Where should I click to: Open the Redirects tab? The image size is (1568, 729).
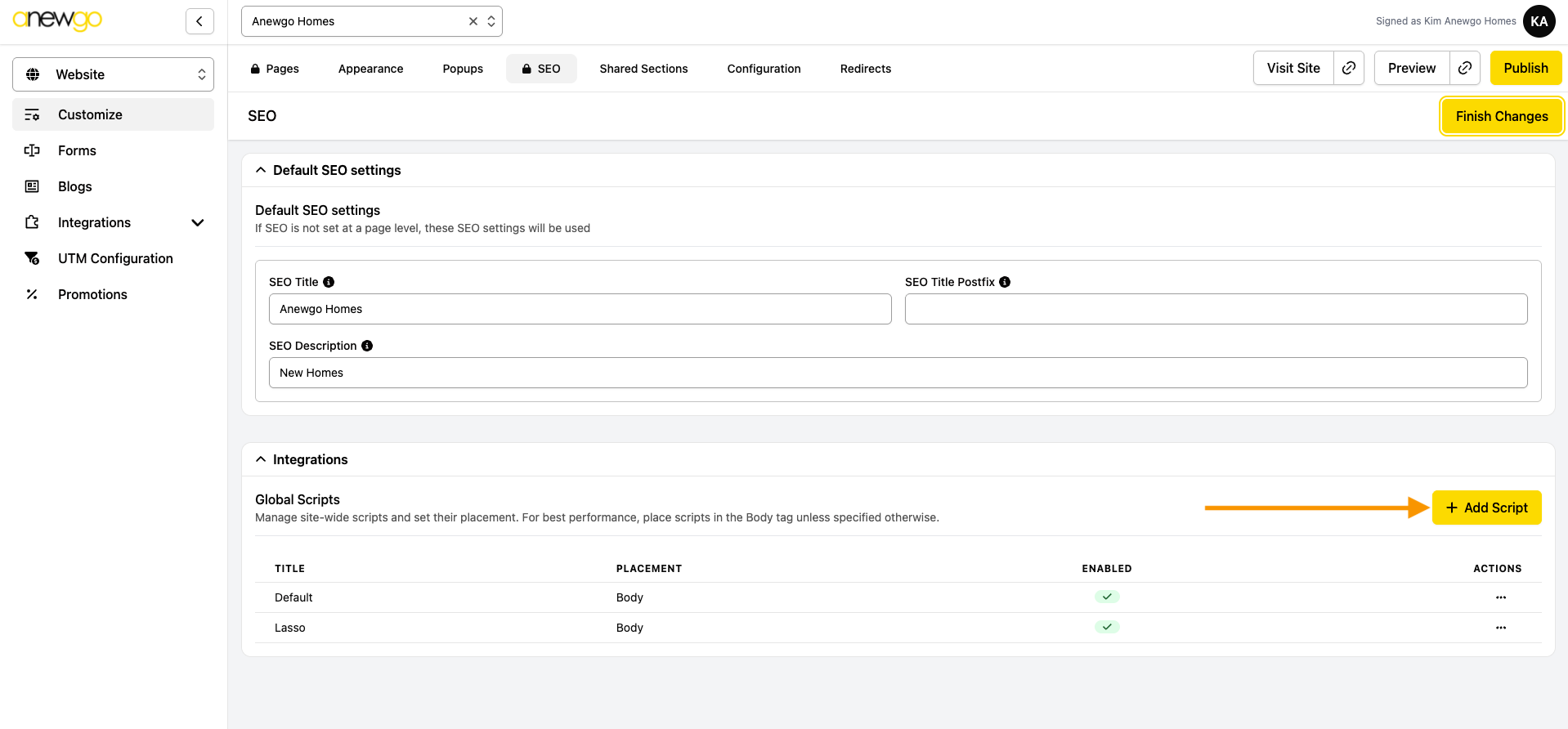click(865, 69)
